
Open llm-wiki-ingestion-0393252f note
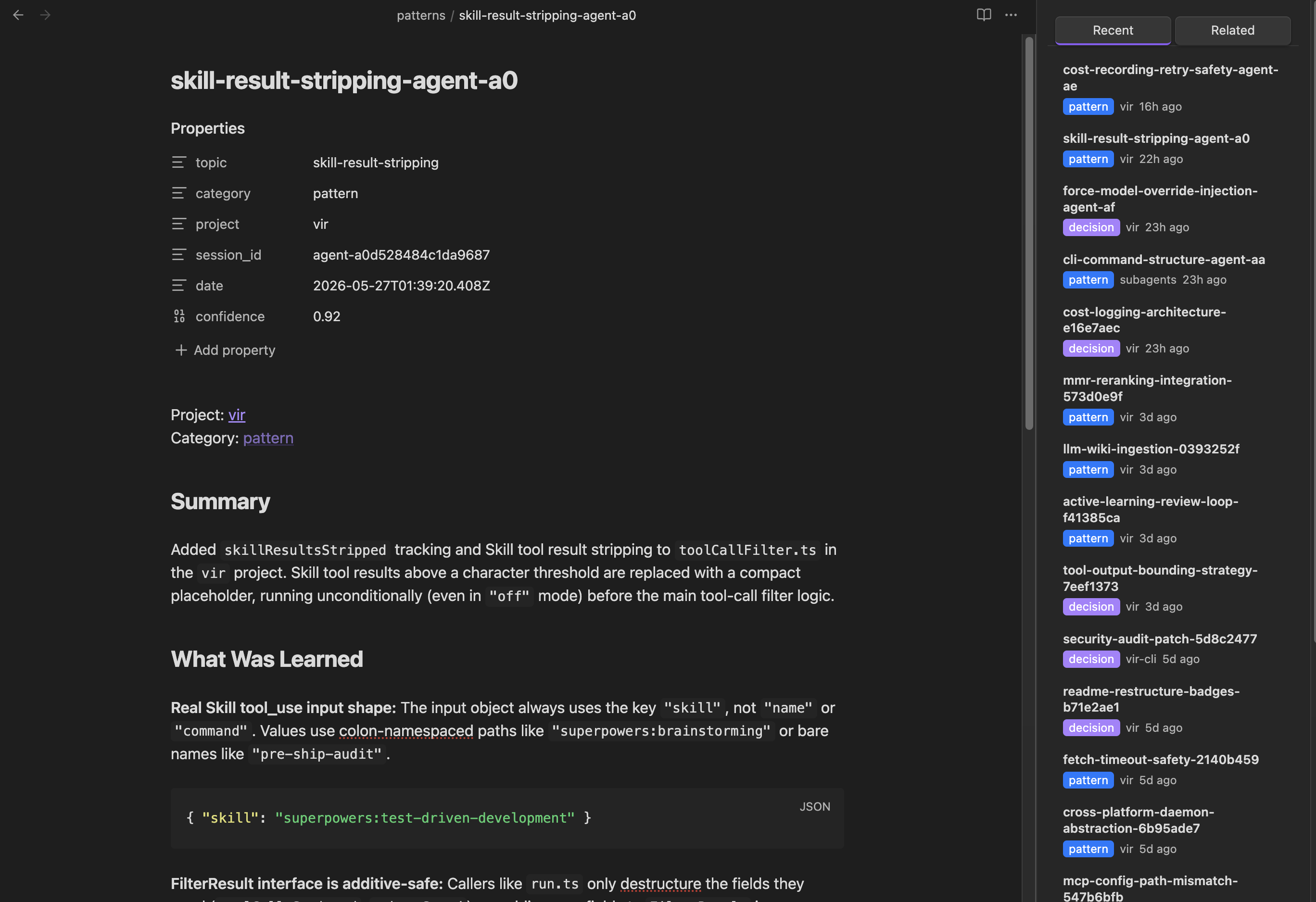click(x=1151, y=449)
